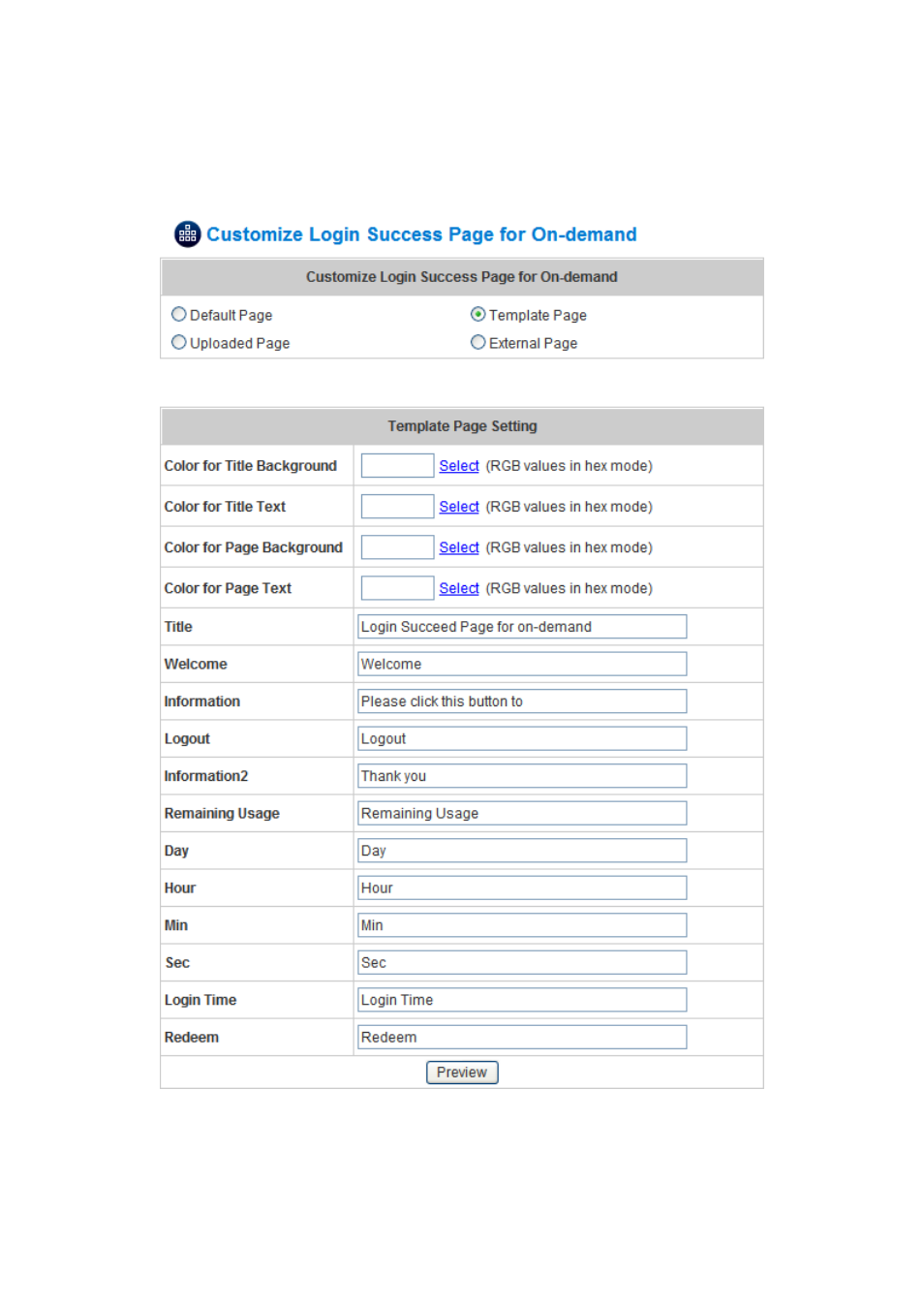The image size is (924, 1308).
Task: Focus the Logout text field
Action: [522, 738]
